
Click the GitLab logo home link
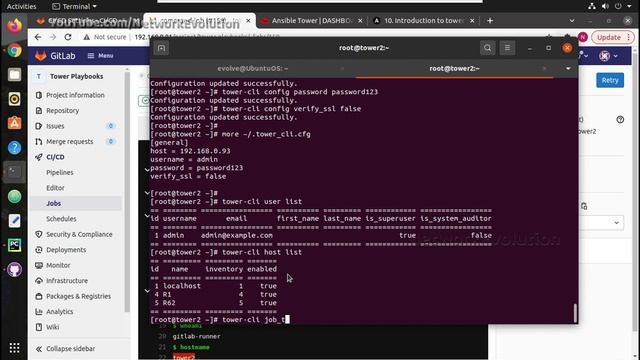point(55,56)
